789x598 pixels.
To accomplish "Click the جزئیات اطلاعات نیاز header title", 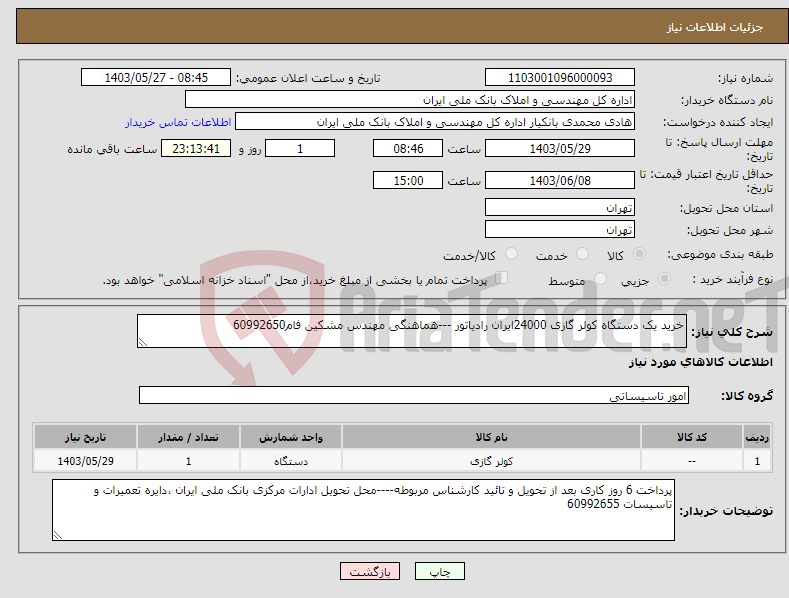I will 715,27.
